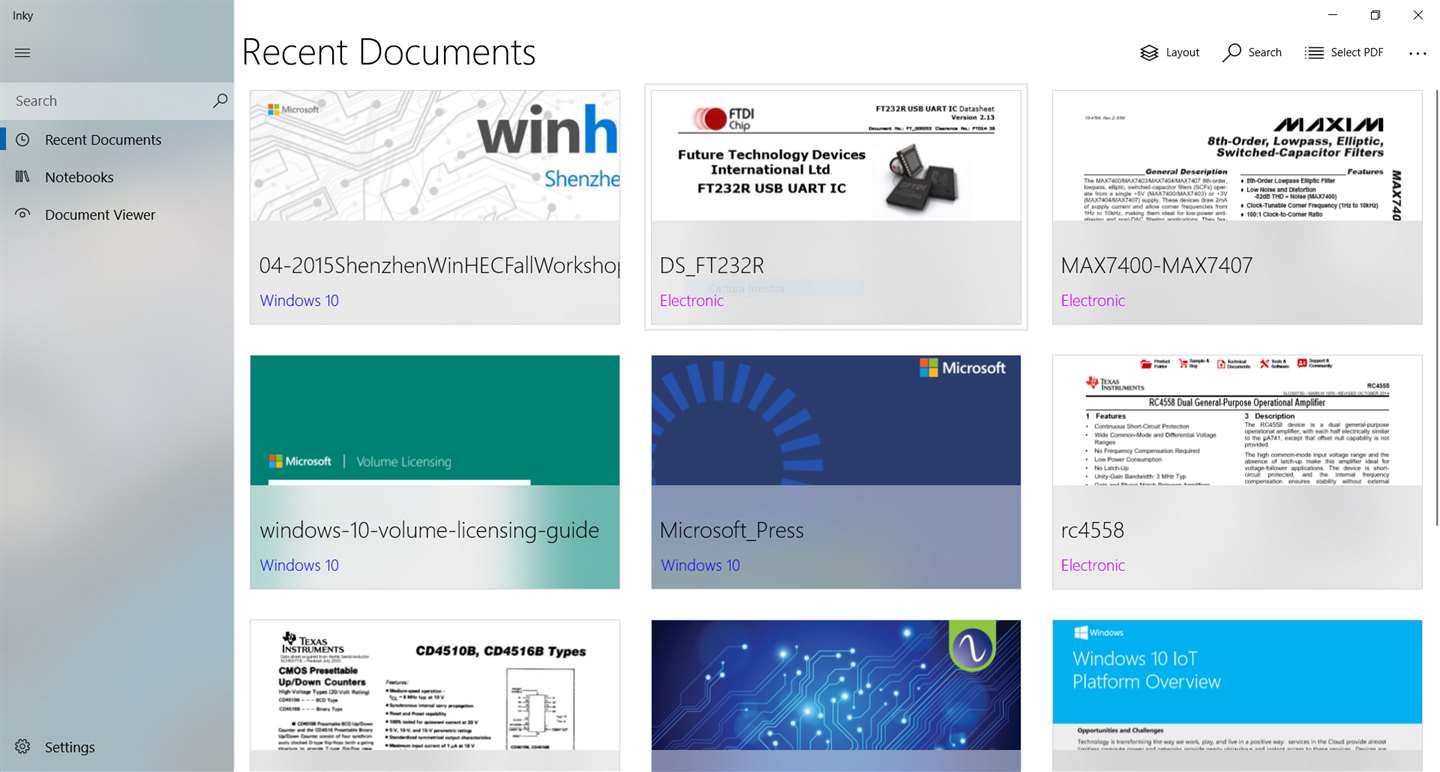
Task: Click the Recent Documents page heading
Action: tap(389, 52)
